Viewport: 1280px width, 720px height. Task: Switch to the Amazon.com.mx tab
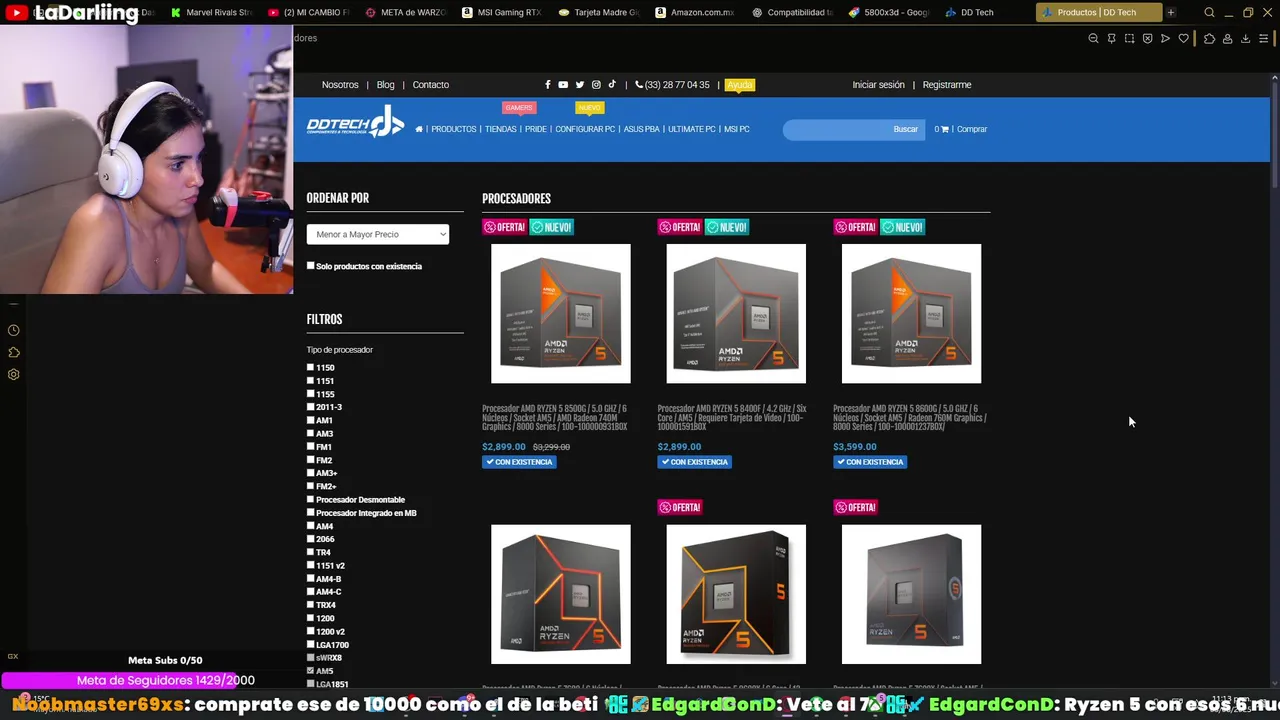pos(695,13)
